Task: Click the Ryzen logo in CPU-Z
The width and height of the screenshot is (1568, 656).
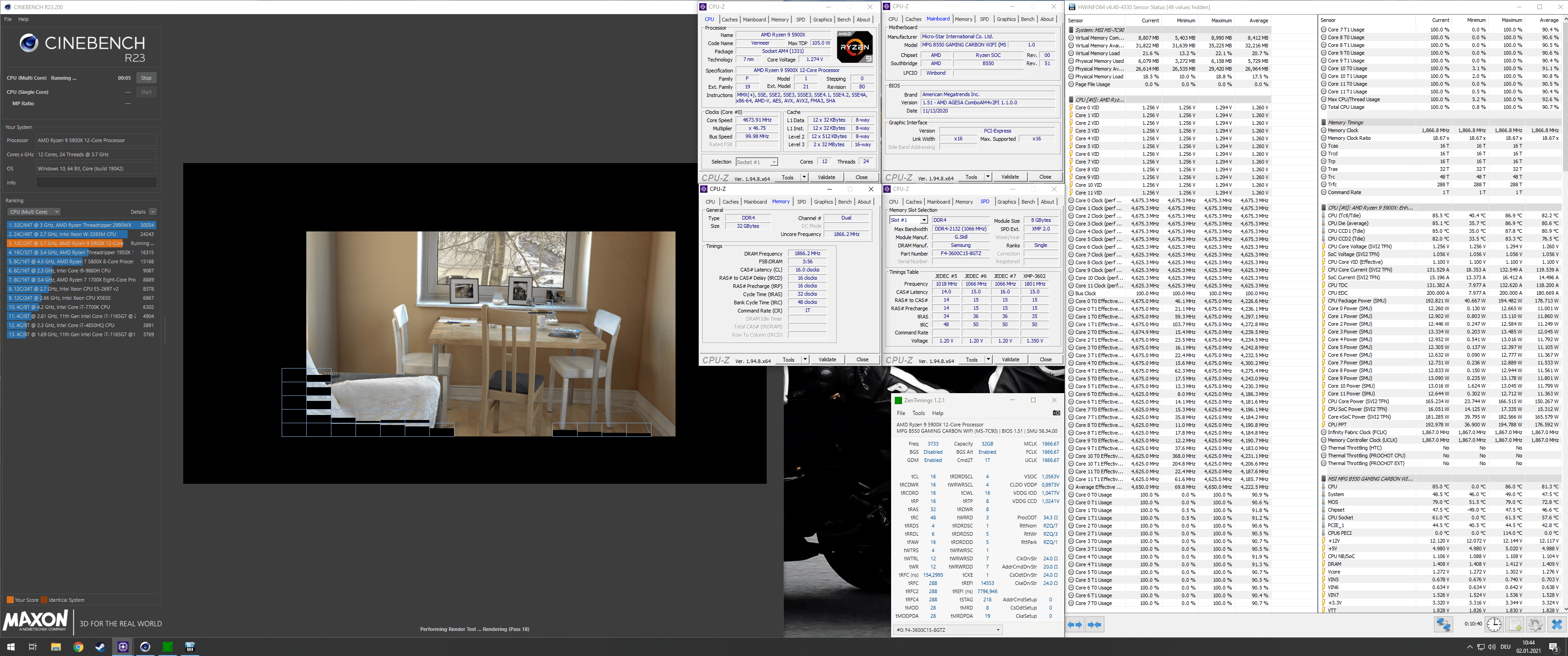Action: 855,47
